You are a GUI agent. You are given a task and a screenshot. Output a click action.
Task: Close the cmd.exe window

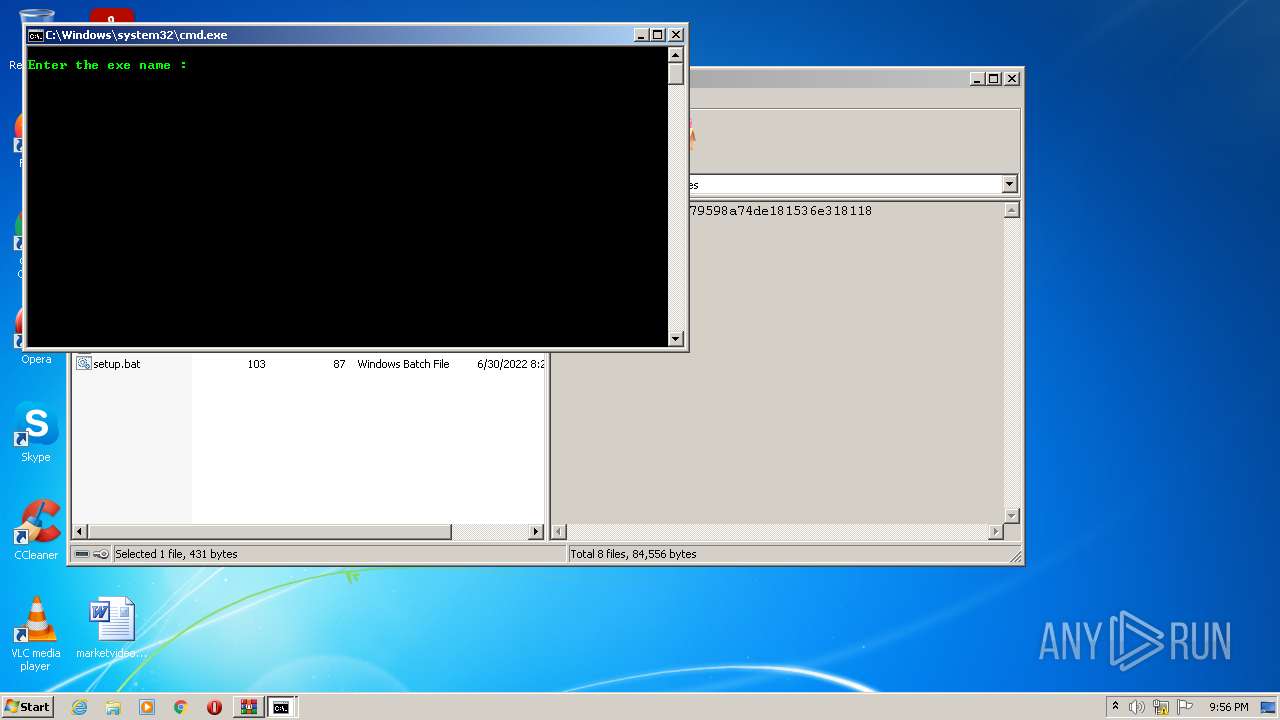pos(676,35)
